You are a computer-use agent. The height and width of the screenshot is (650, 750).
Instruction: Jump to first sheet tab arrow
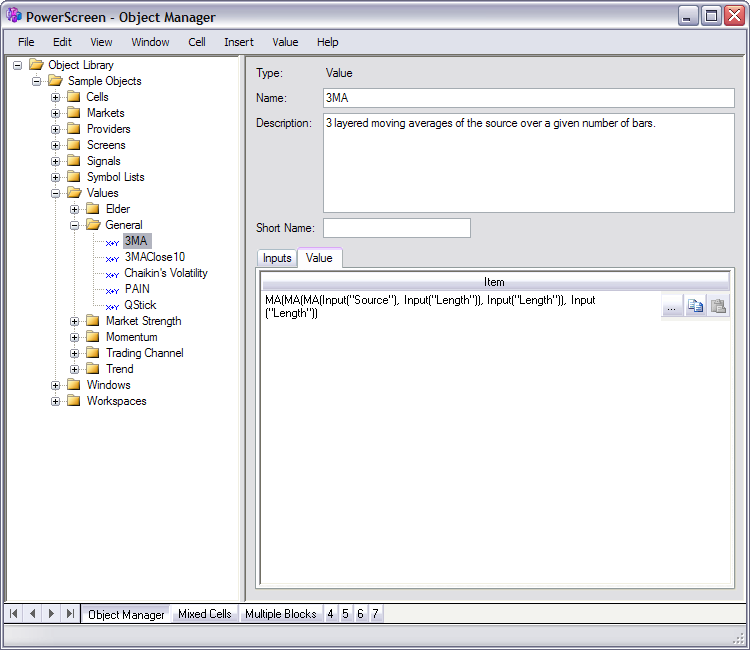[x=15, y=613]
